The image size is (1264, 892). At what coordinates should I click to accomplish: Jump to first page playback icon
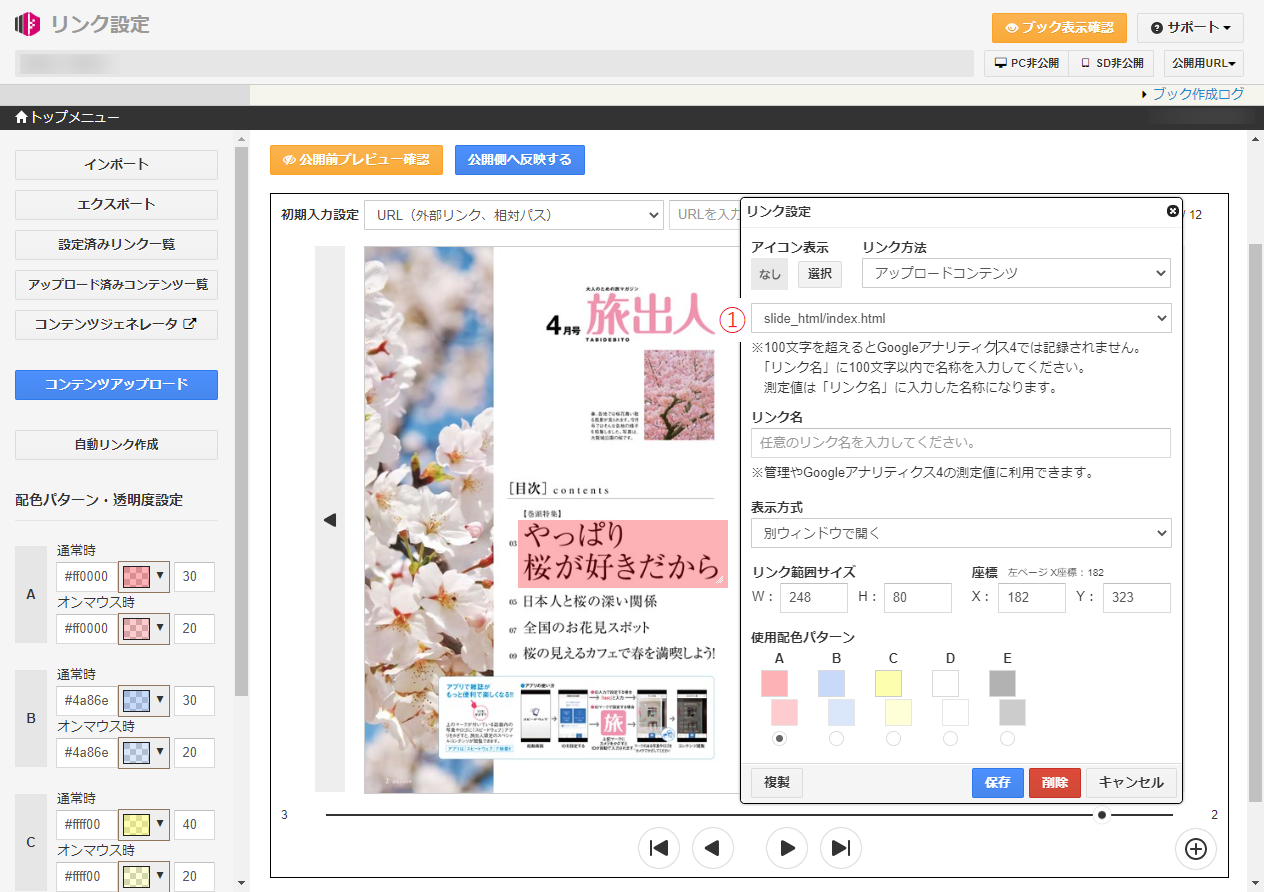pyautogui.click(x=659, y=848)
